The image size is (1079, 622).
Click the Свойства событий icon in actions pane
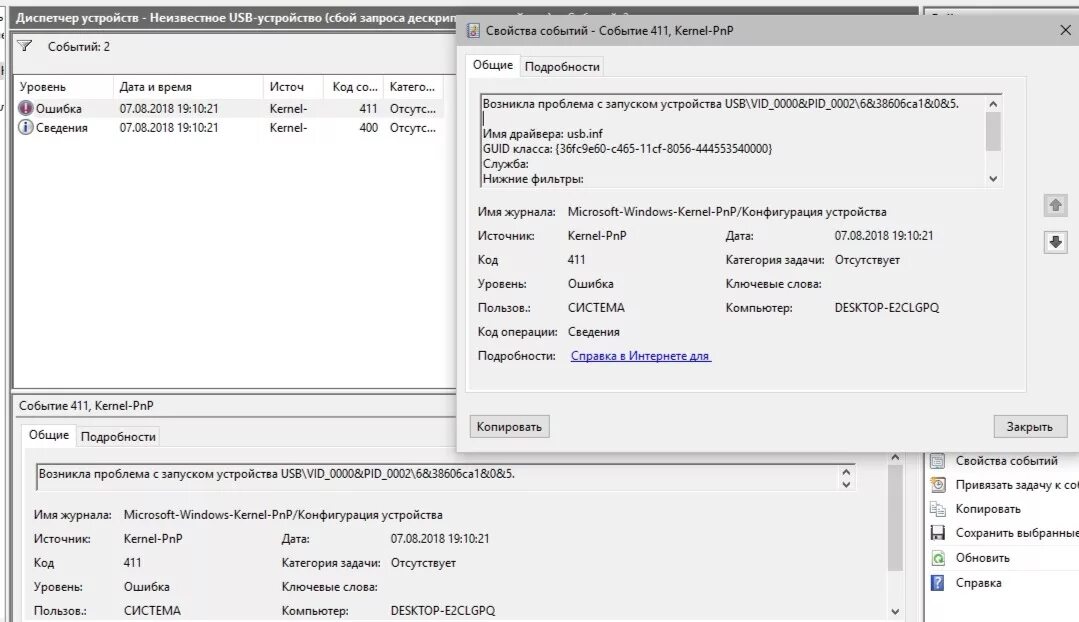coord(937,461)
